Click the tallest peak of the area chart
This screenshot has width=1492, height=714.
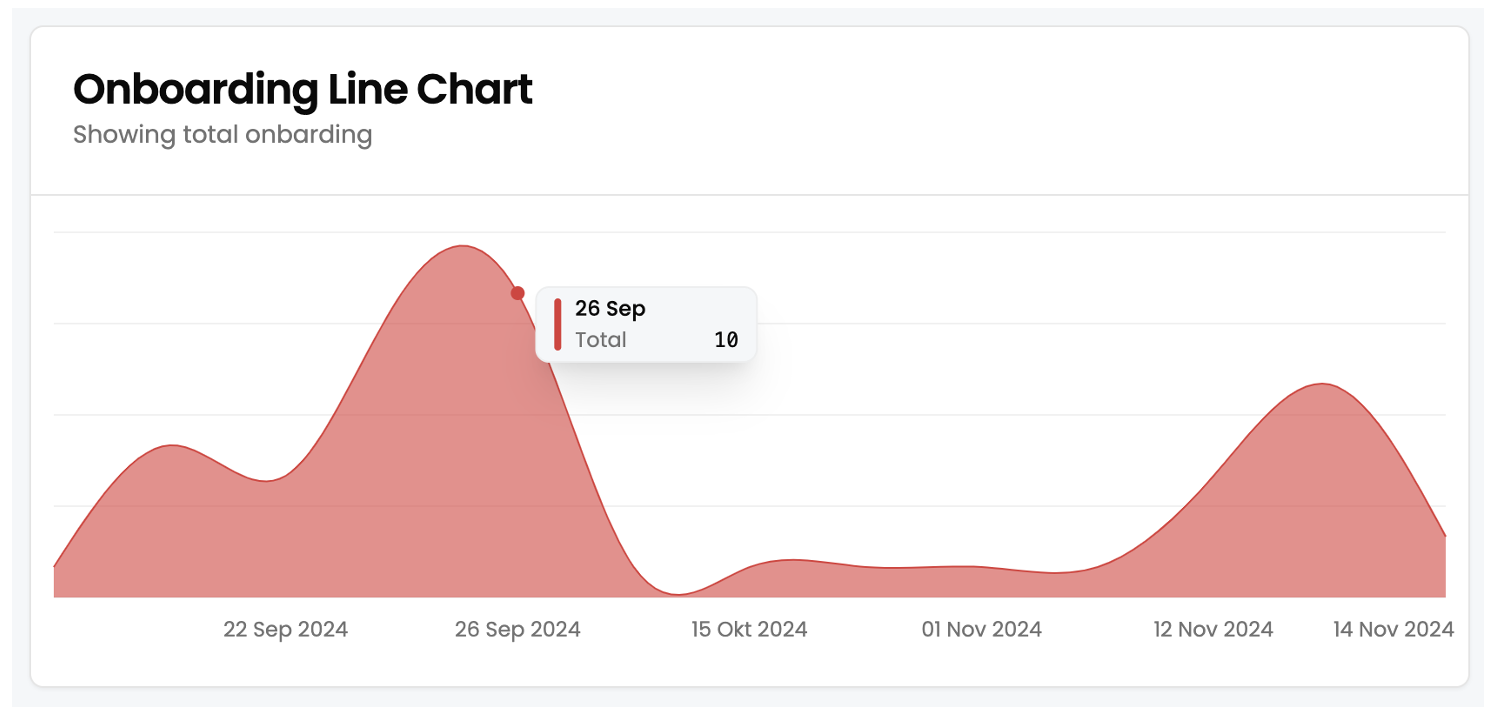point(462,246)
